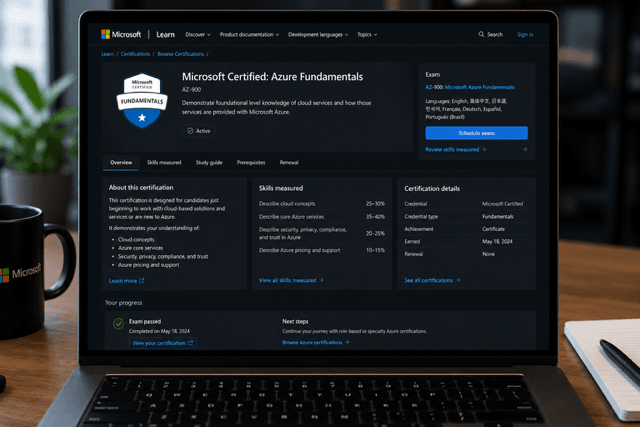Open View all skills measured link
The image size is (640, 427).
tap(291, 280)
